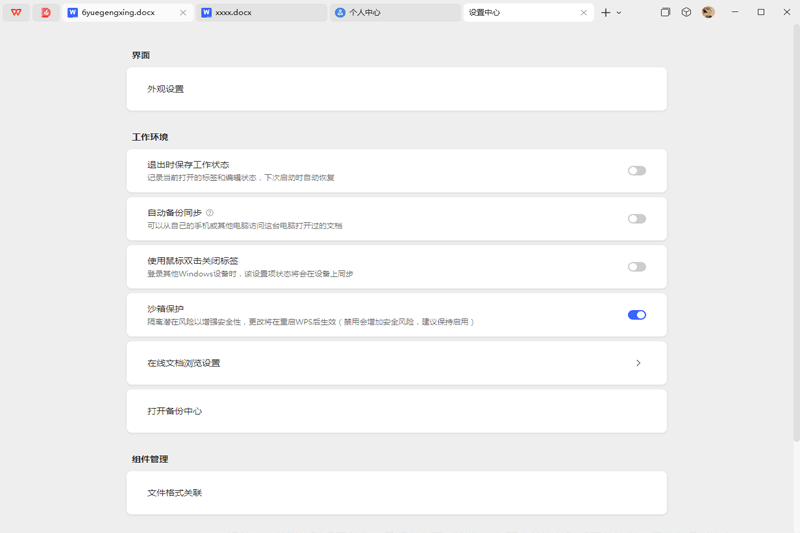The height and width of the screenshot is (533, 800).
Task: Click the Word icon on xxxx.docx tab
Action: click(207, 12)
